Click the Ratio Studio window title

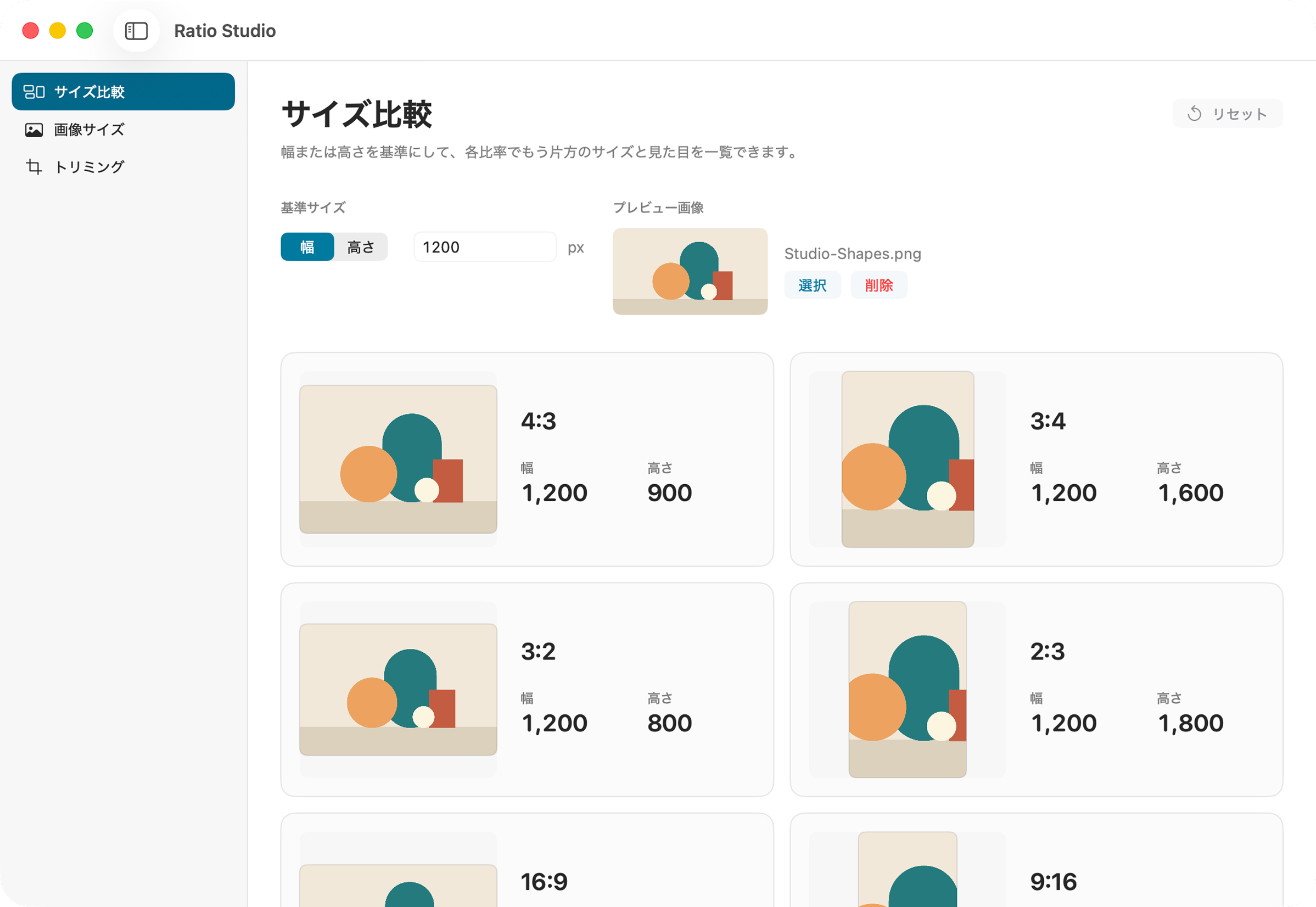tap(225, 31)
